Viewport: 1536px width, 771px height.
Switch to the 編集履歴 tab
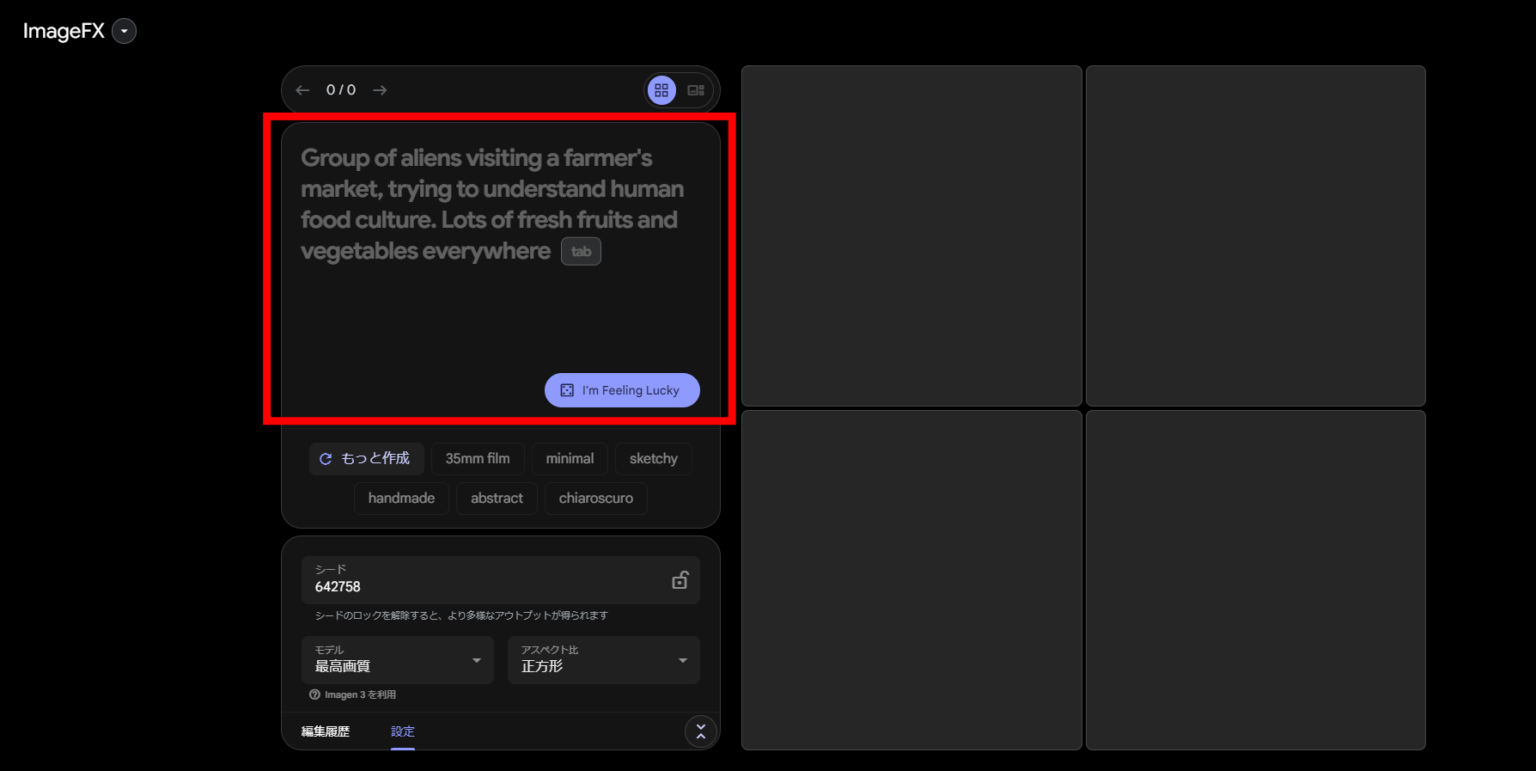pos(324,731)
